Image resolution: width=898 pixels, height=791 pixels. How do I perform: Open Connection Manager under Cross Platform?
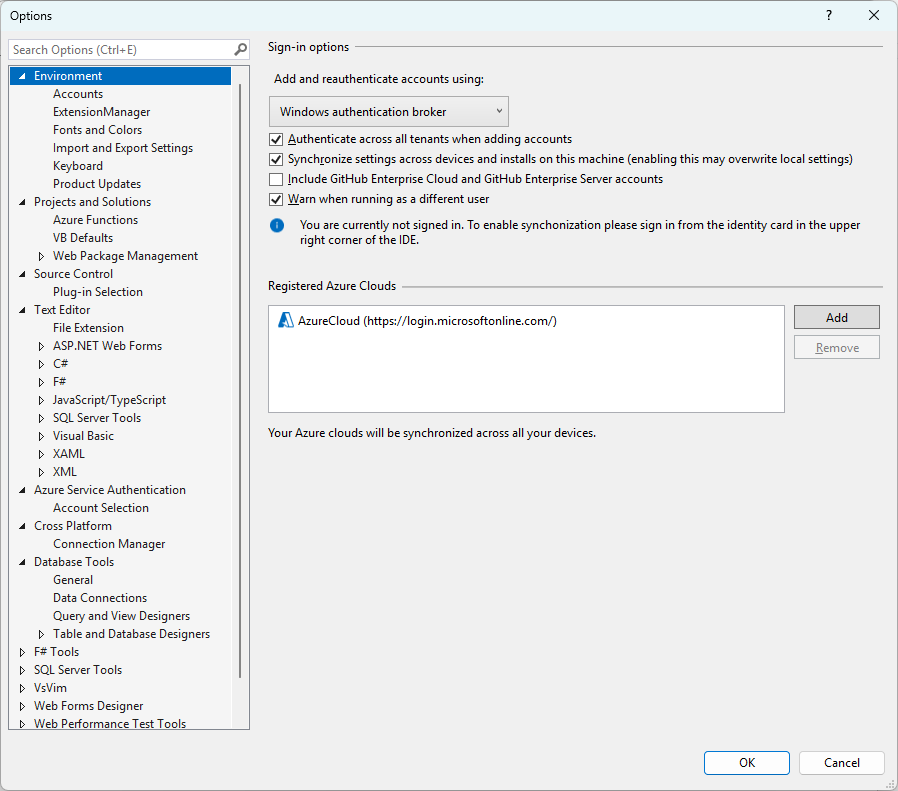click(x=109, y=544)
